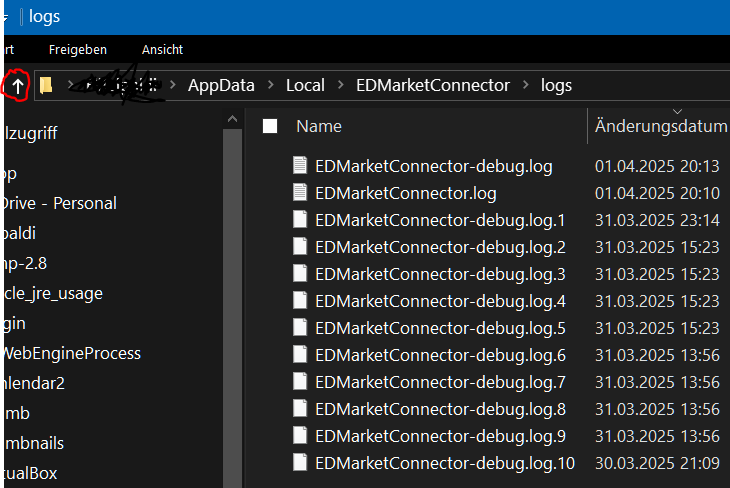Viewport: 730px width, 488px height.
Task: Select cle_jre_usage item in navigation pane
Action: click(52, 293)
